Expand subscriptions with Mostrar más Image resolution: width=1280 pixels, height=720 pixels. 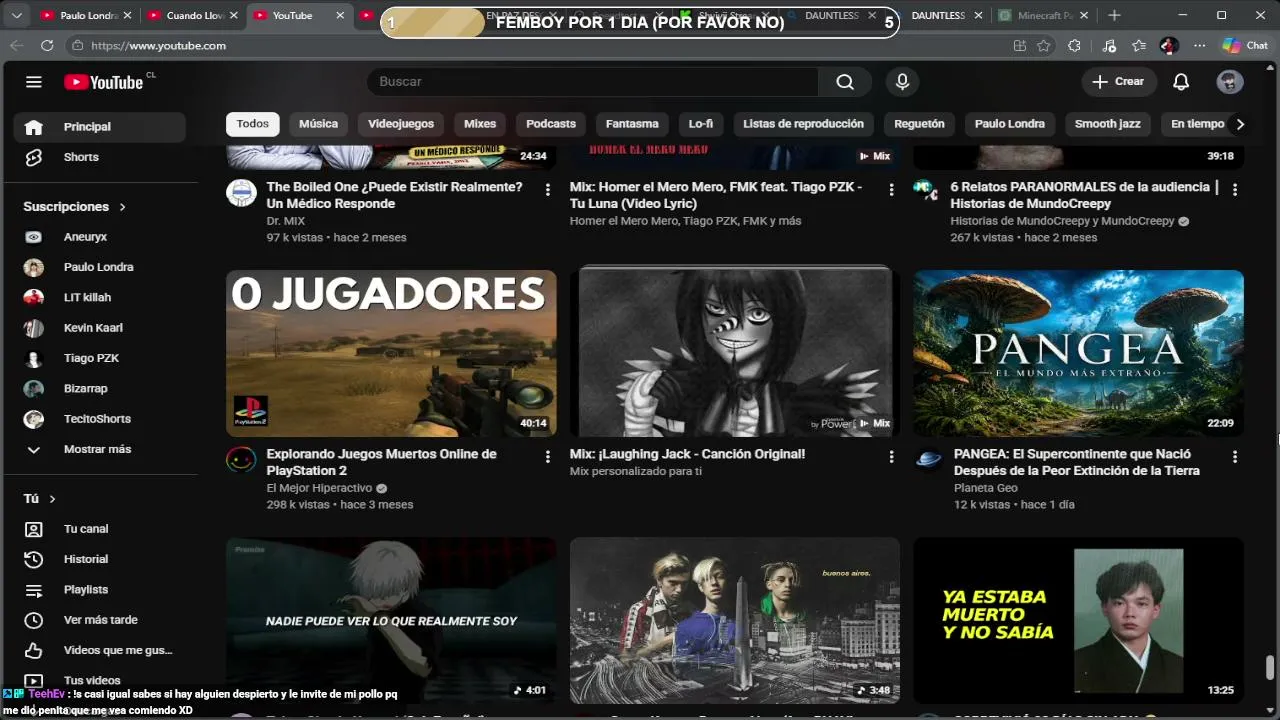[x=100, y=449]
